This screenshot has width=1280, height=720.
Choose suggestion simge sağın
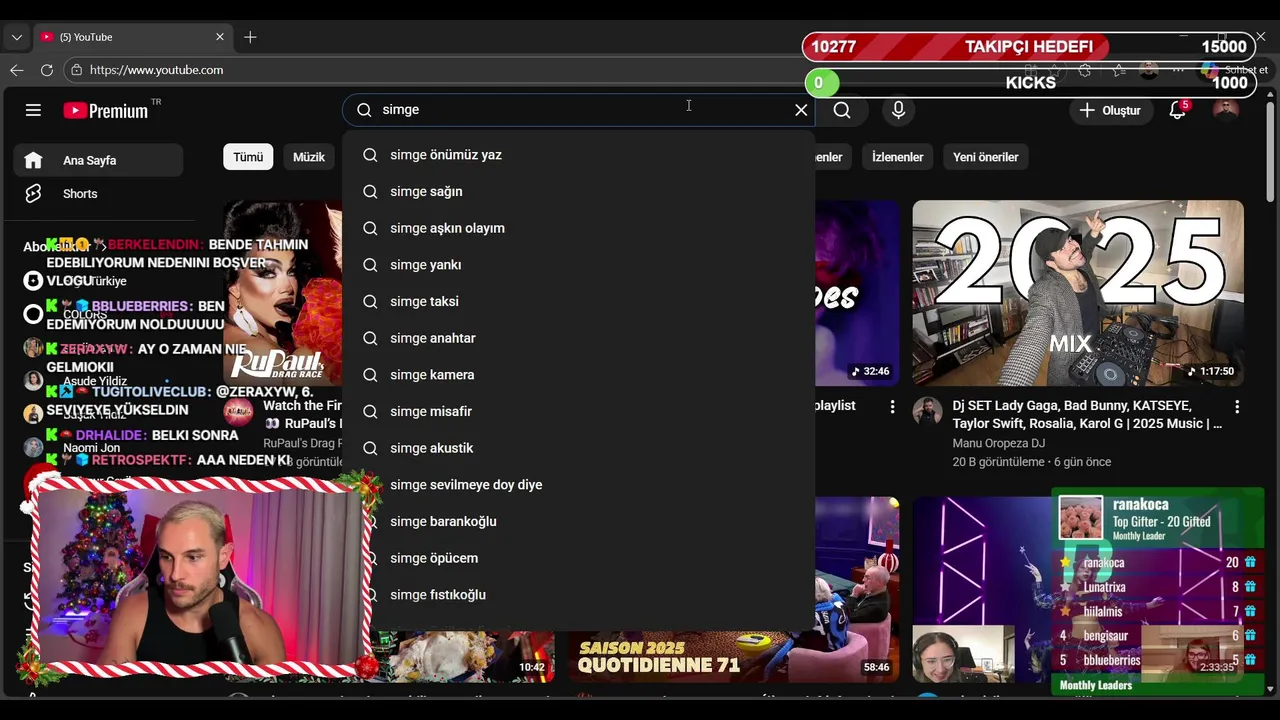pyautogui.click(x=578, y=192)
